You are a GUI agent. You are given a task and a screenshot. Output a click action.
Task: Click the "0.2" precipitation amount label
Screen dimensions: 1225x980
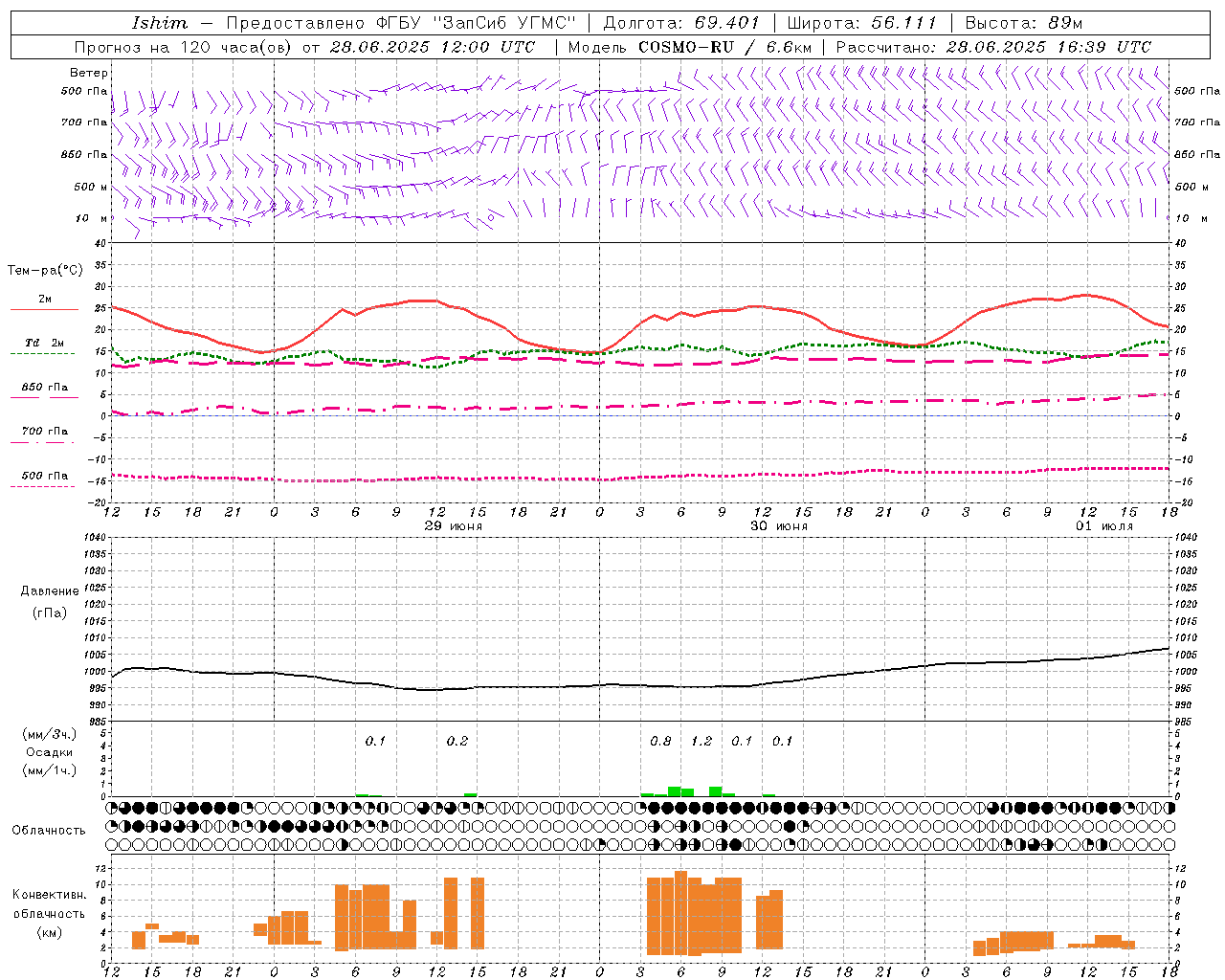(x=457, y=741)
